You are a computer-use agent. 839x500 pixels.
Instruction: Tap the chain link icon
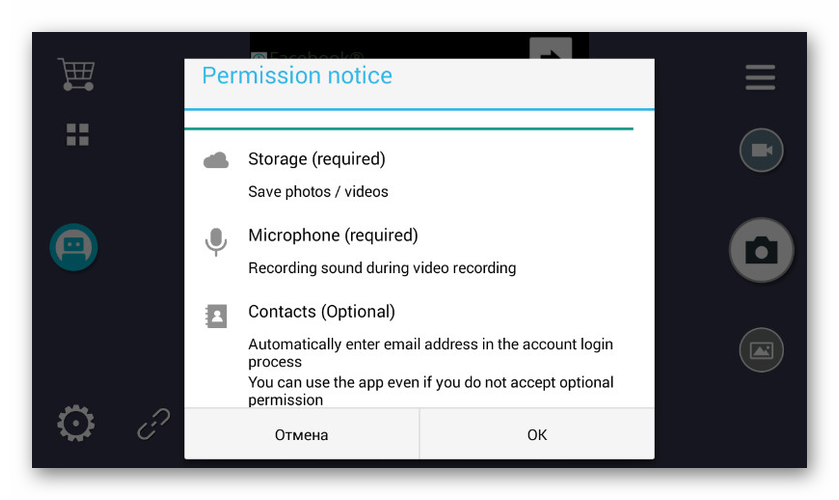point(154,424)
